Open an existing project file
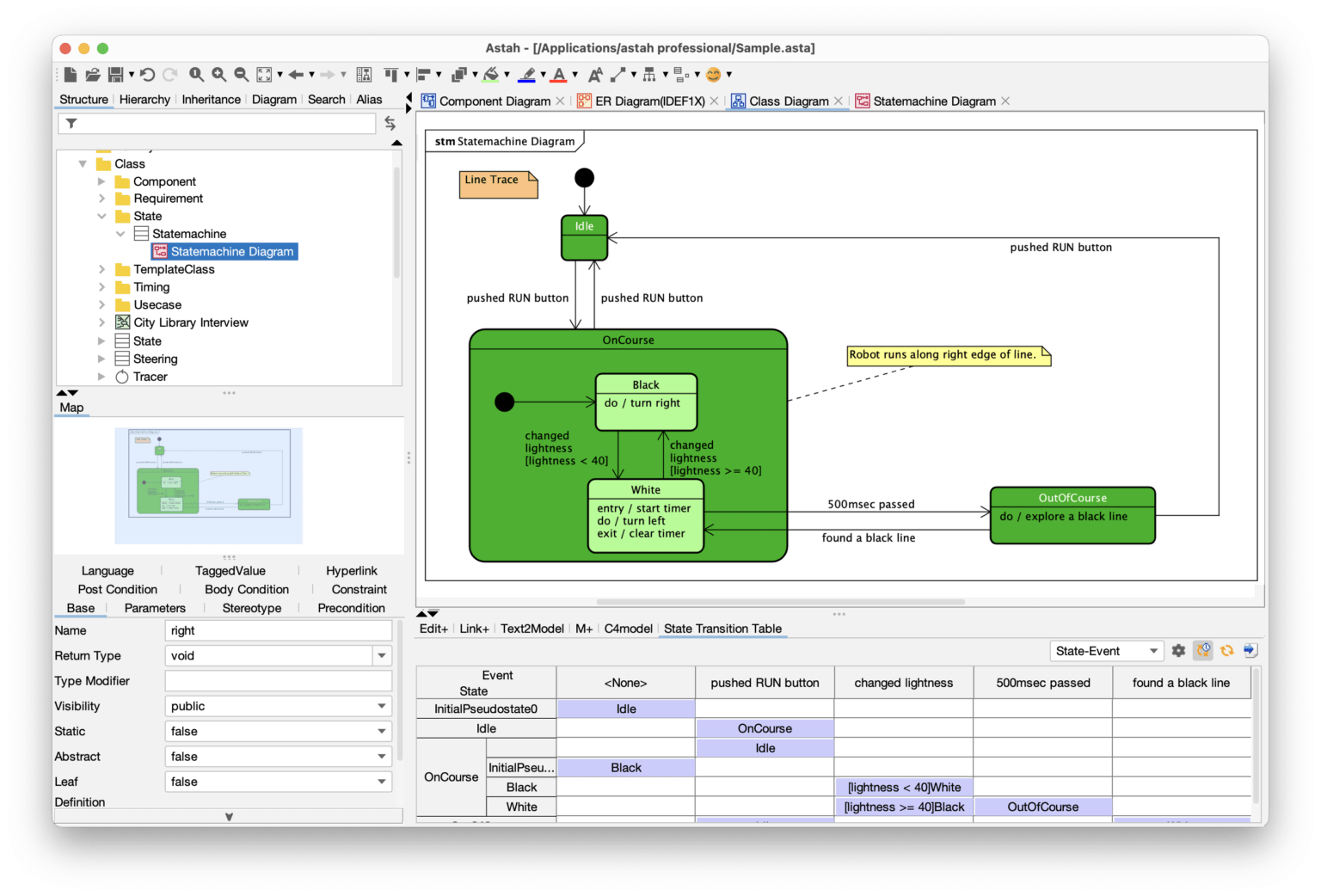Screen dimensions: 1321x896 click(x=94, y=75)
